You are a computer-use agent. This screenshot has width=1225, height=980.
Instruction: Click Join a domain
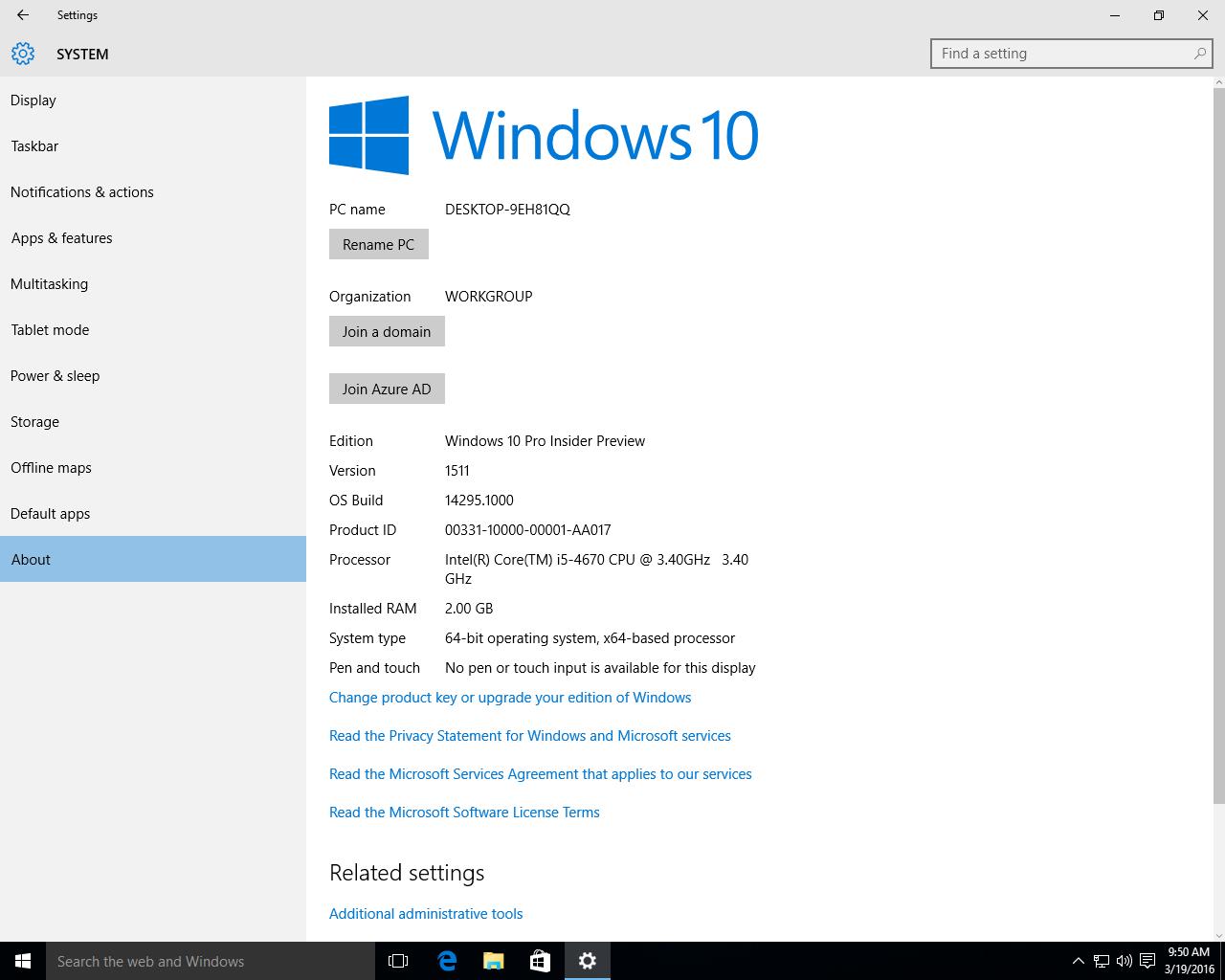coord(387,331)
